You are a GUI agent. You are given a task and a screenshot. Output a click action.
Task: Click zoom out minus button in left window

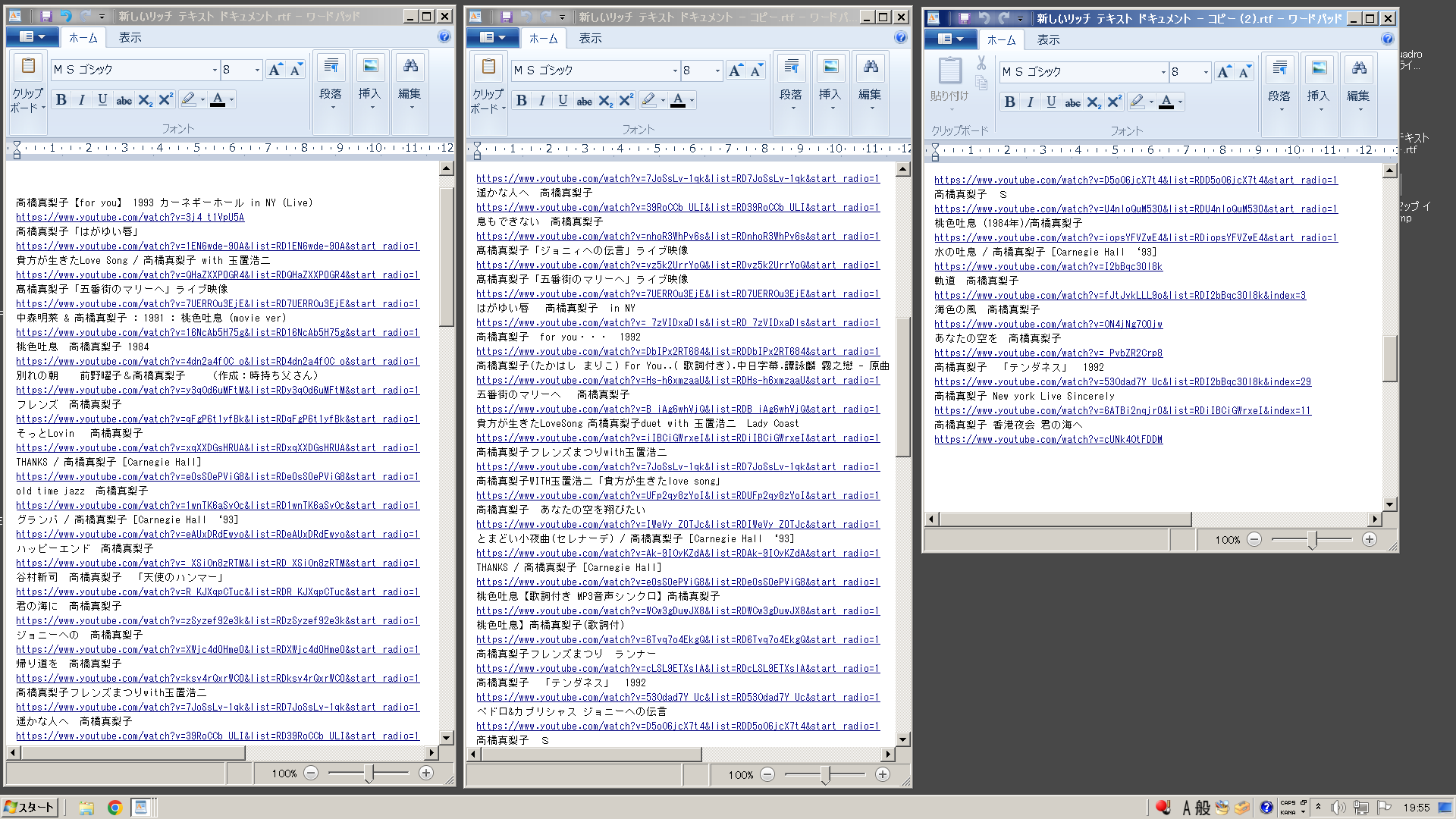point(311,773)
